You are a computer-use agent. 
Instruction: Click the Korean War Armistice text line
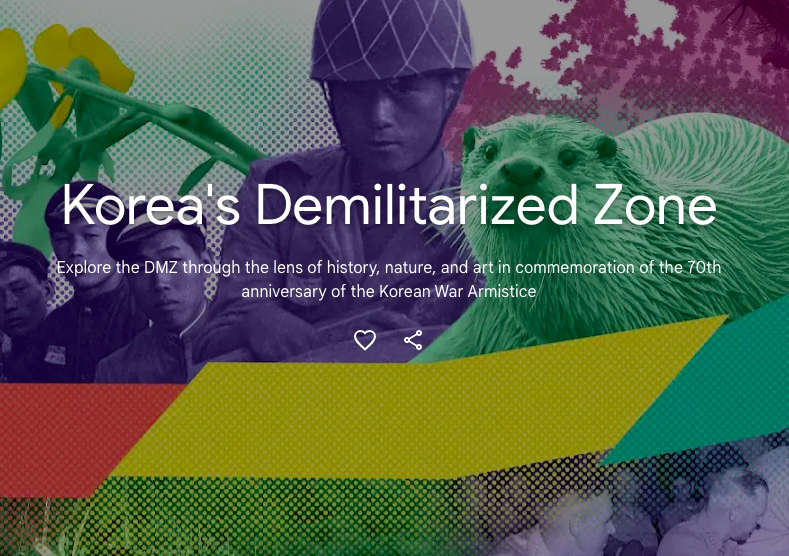pyautogui.click(x=389, y=291)
